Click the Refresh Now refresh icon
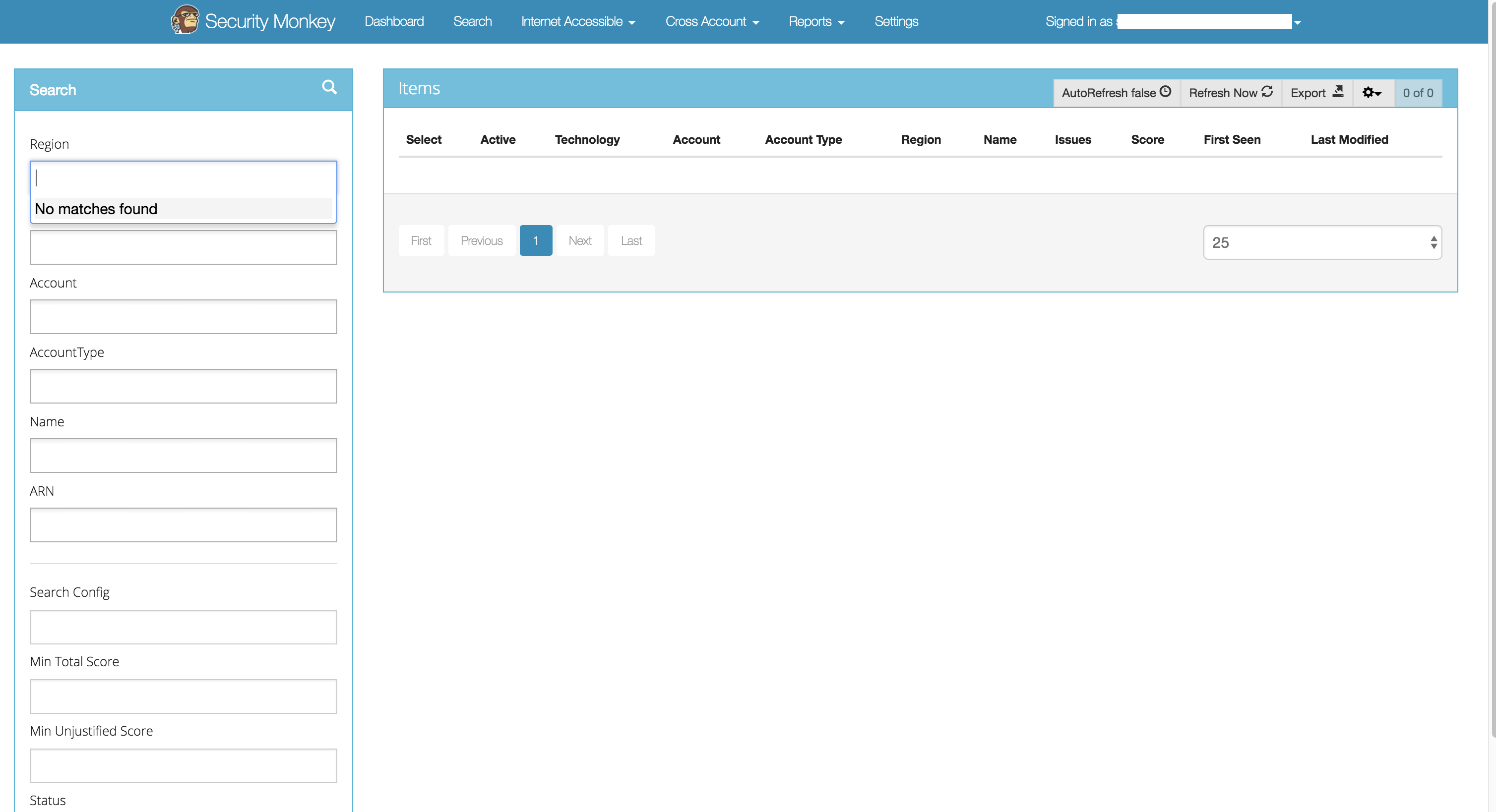The image size is (1496, 812). click(1267, 92)
